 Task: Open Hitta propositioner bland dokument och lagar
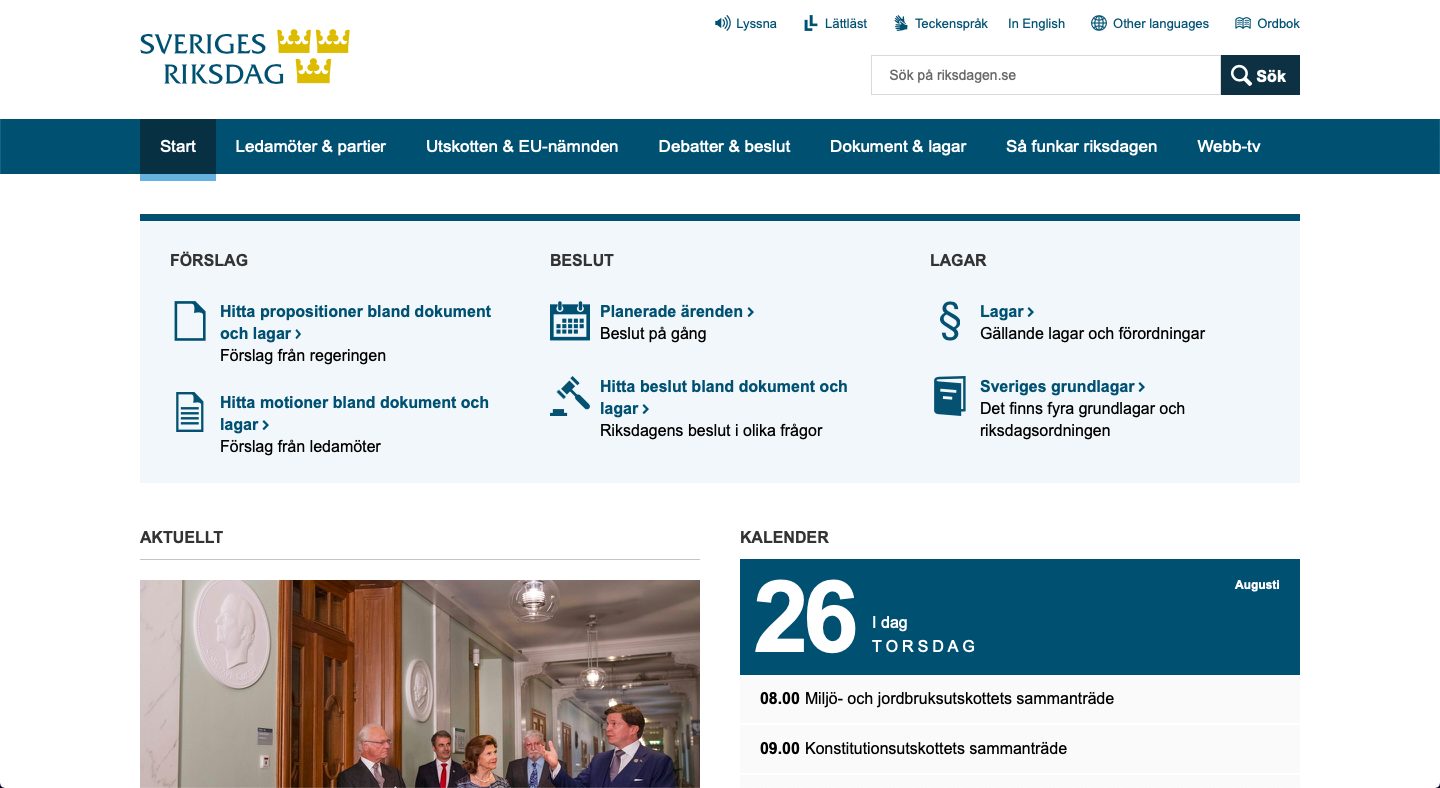(x=355, y=322)
